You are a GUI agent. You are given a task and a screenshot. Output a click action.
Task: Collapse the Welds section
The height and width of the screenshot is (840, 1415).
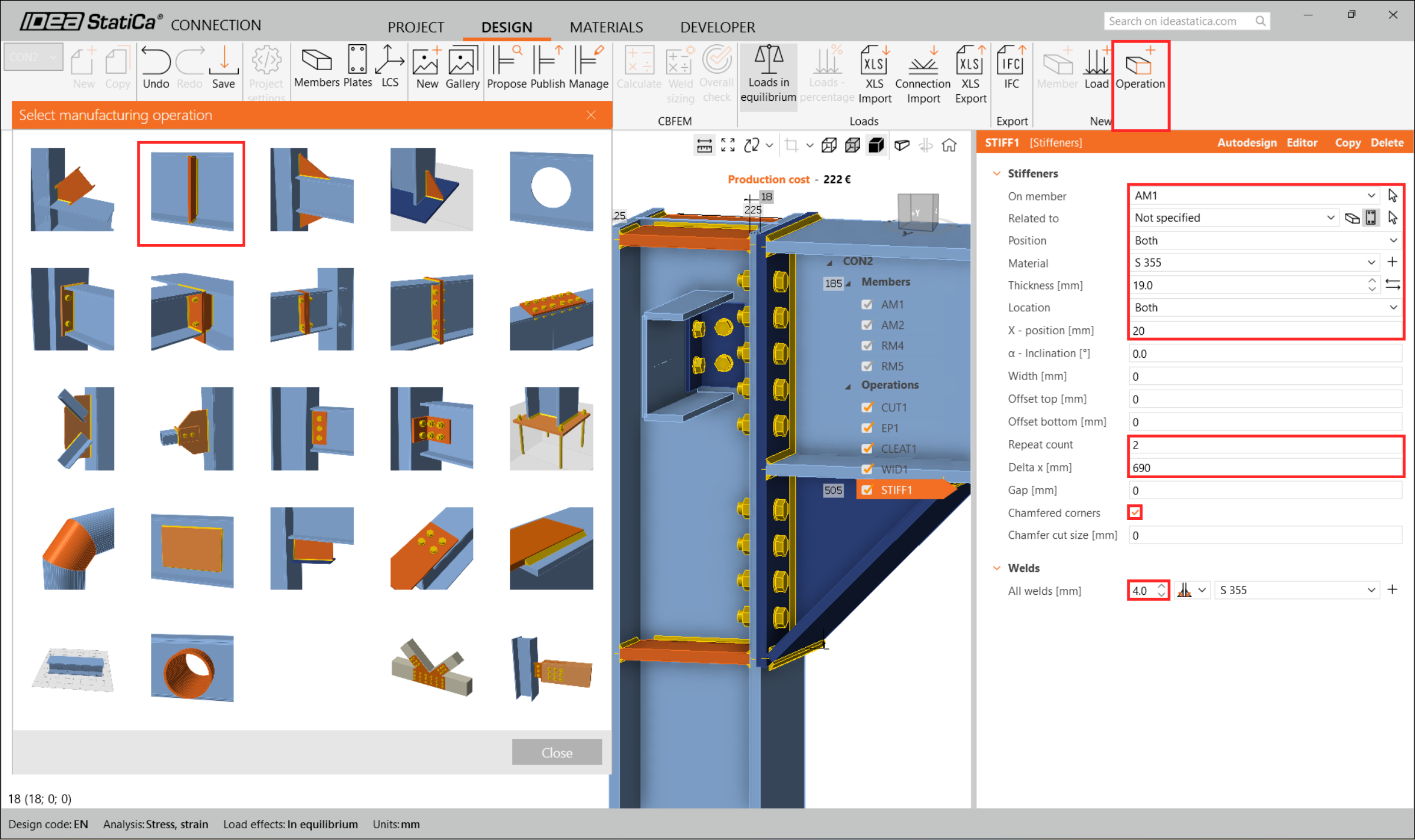tap(997, 568)
